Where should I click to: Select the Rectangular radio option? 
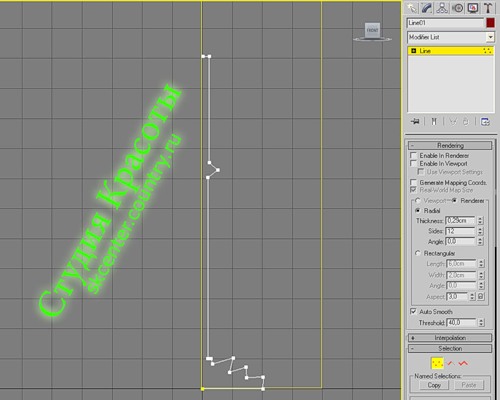tap(418, 253)
